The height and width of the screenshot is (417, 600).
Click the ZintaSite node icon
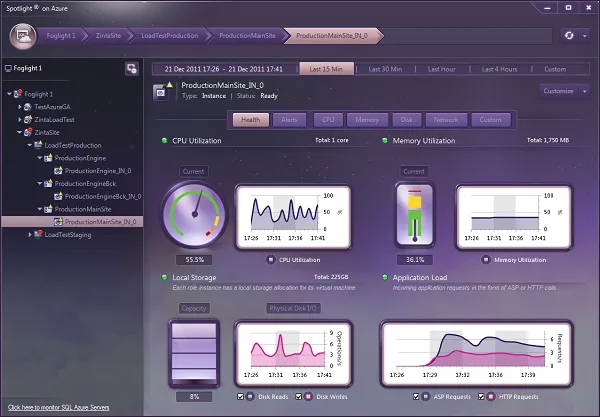point(28,132)
